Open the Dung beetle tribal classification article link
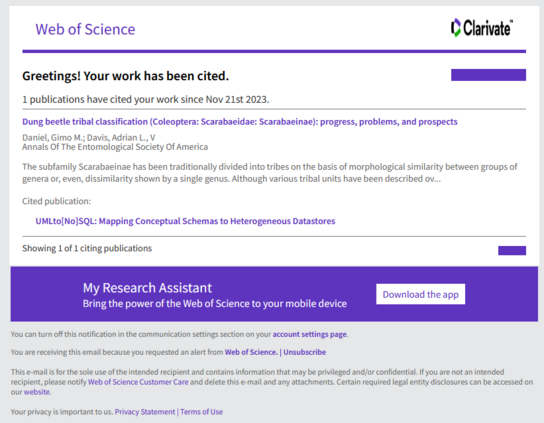This screenshot has width=544, height=423. pos(240,122)
